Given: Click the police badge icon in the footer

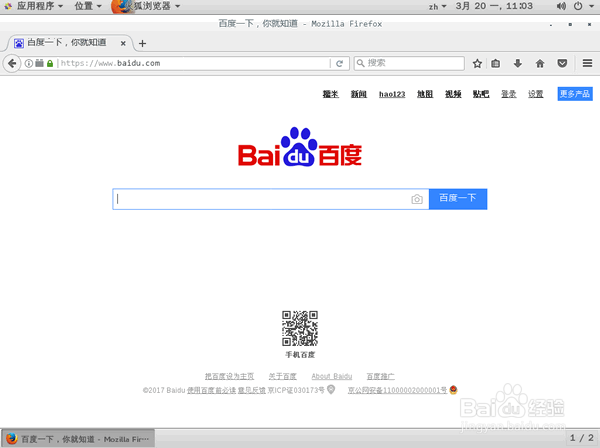Looking at the screenshot, I should [x=453, y=390].
